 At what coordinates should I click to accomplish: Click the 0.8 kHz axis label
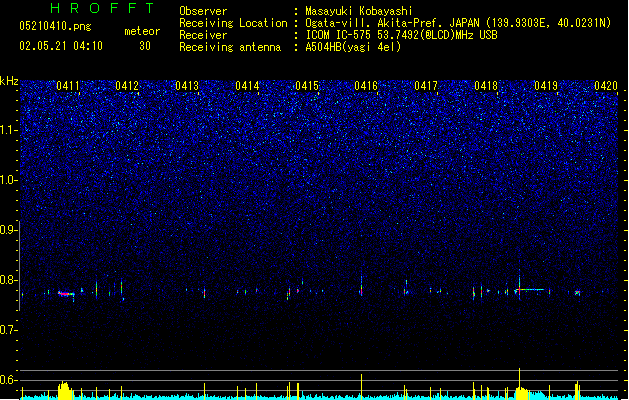coord(9,280)
